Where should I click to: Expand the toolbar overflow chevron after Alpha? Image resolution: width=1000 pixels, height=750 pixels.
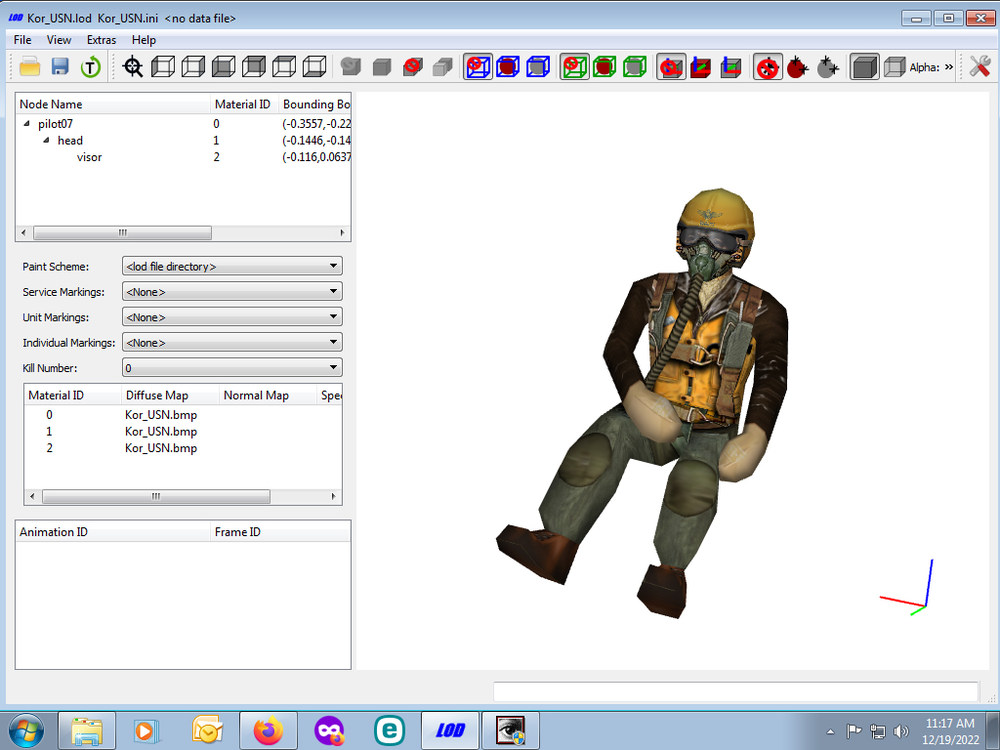click(949, 66)
